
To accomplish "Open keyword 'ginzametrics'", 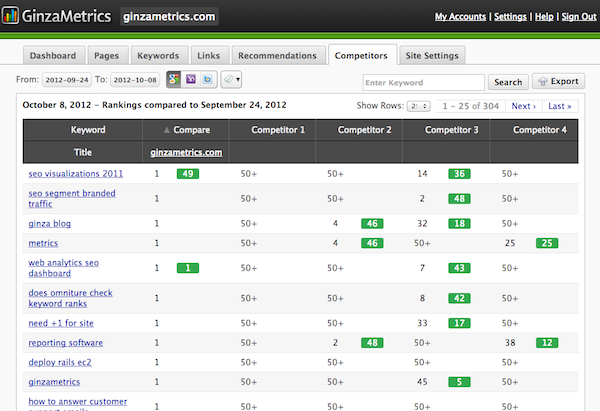I will 54,382.
